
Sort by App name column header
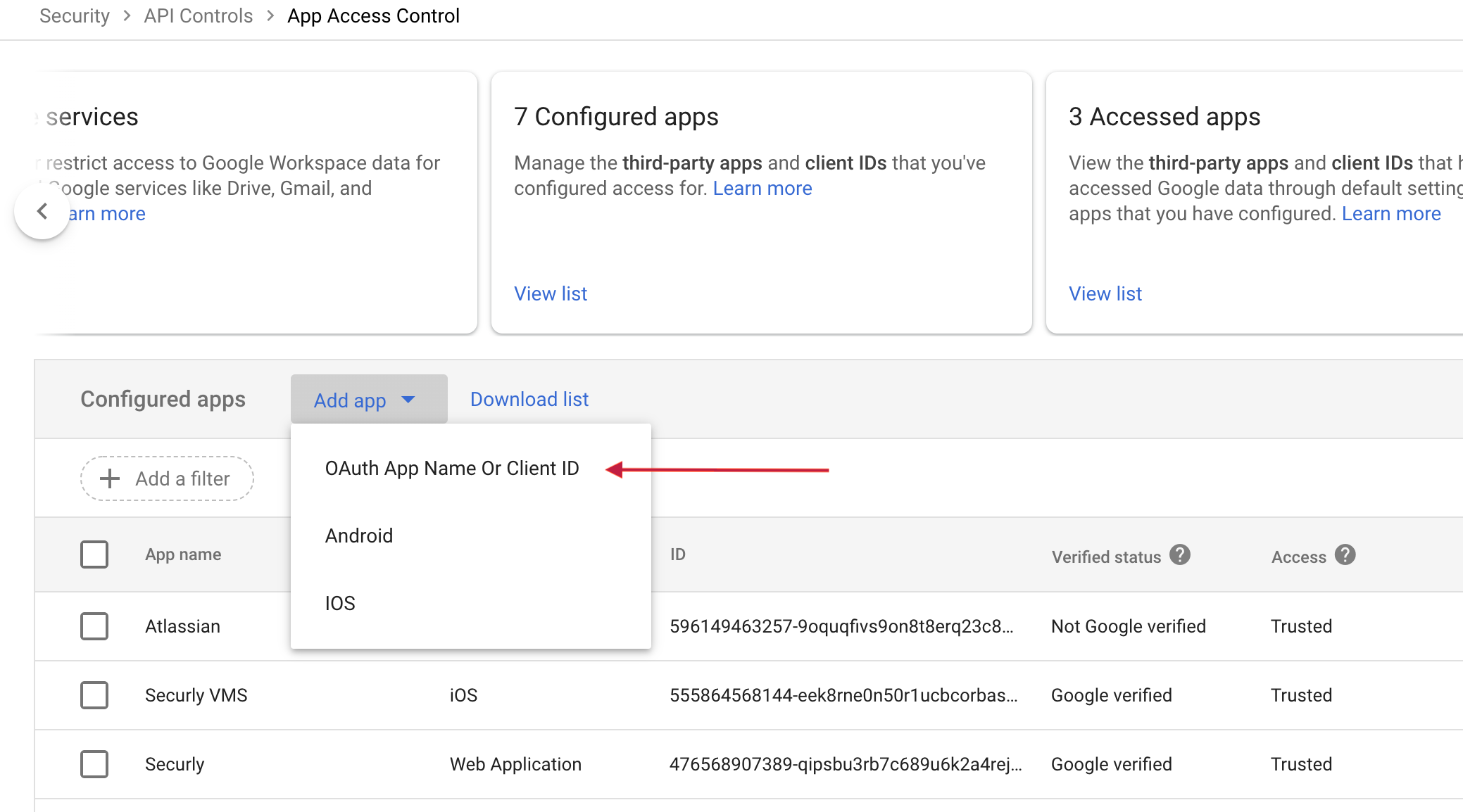point(183,554)
